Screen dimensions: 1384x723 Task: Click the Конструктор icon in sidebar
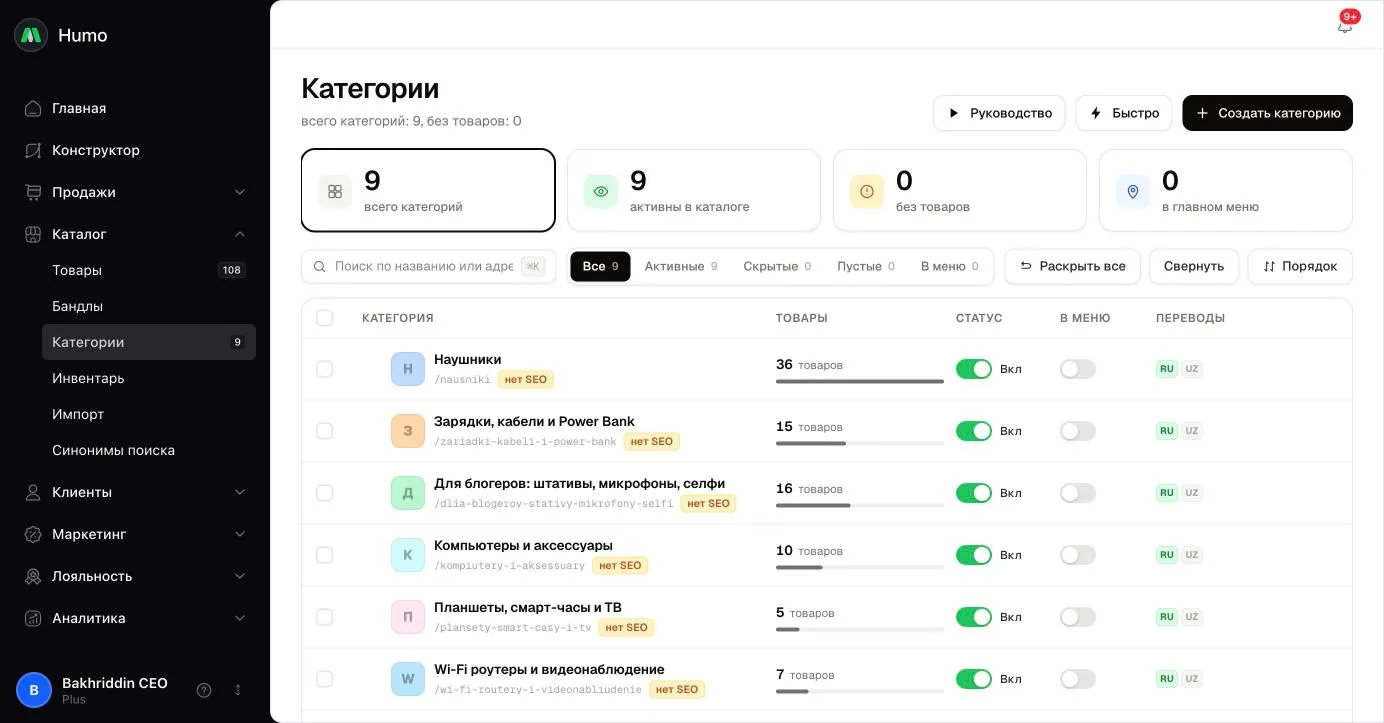coord(33,150)
